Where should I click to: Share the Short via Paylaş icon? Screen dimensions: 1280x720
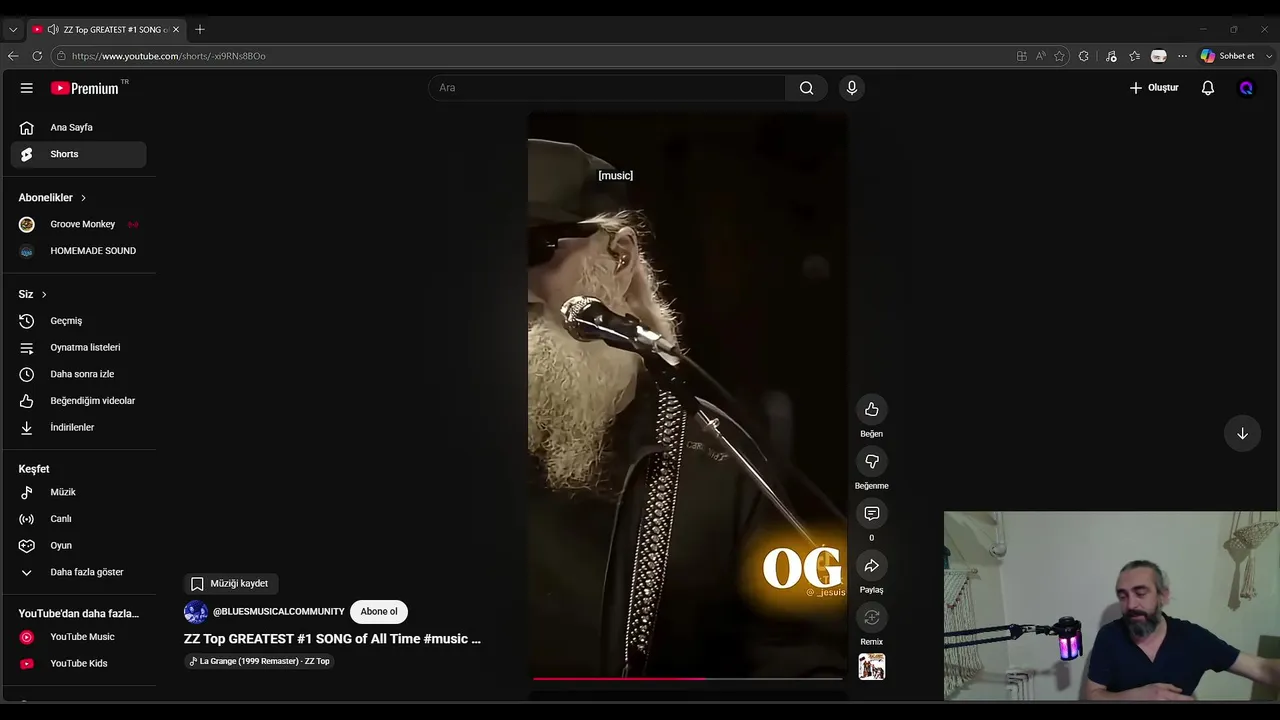[872, 565]
